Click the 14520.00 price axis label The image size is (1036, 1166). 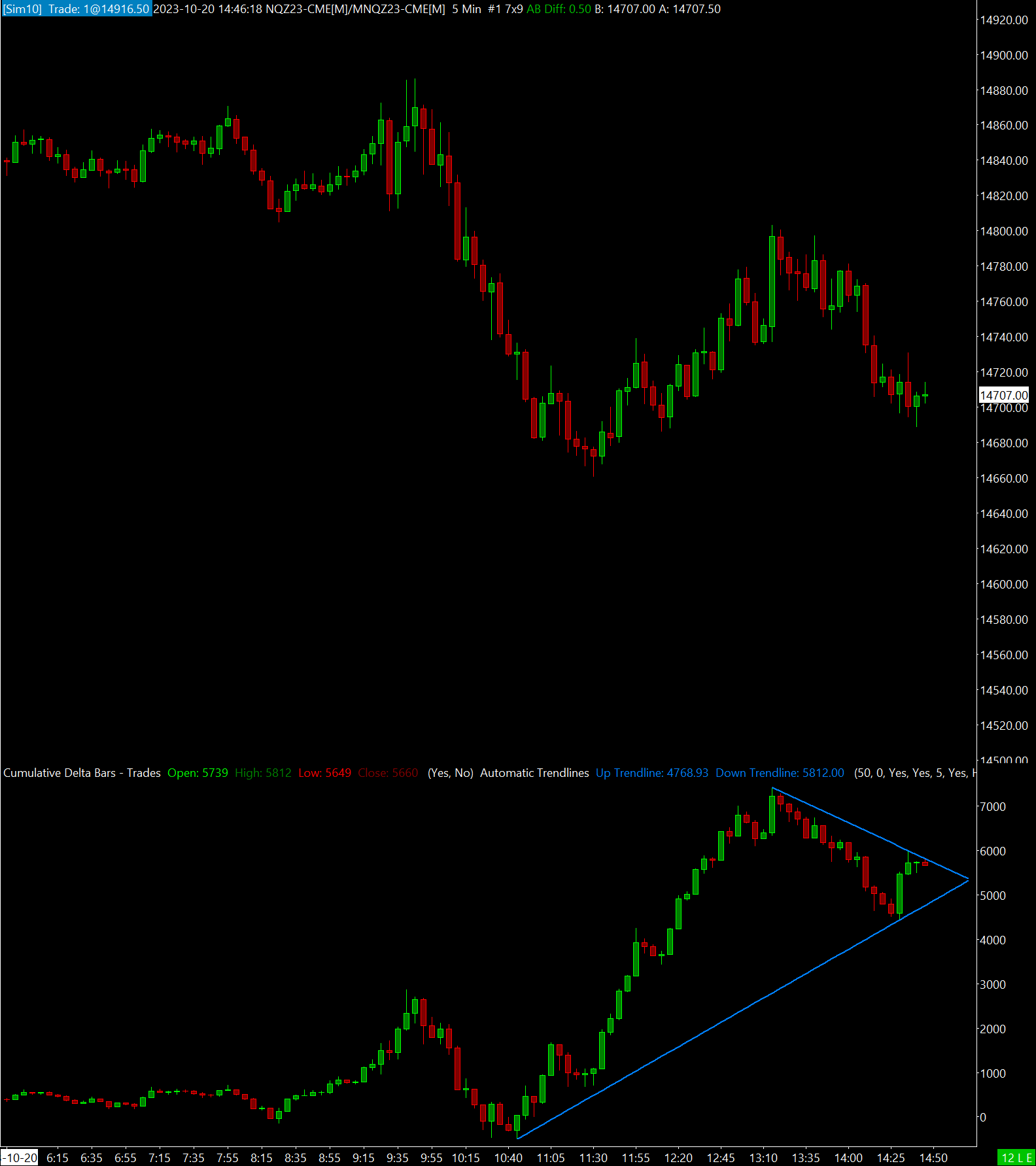pos(1004,726)
